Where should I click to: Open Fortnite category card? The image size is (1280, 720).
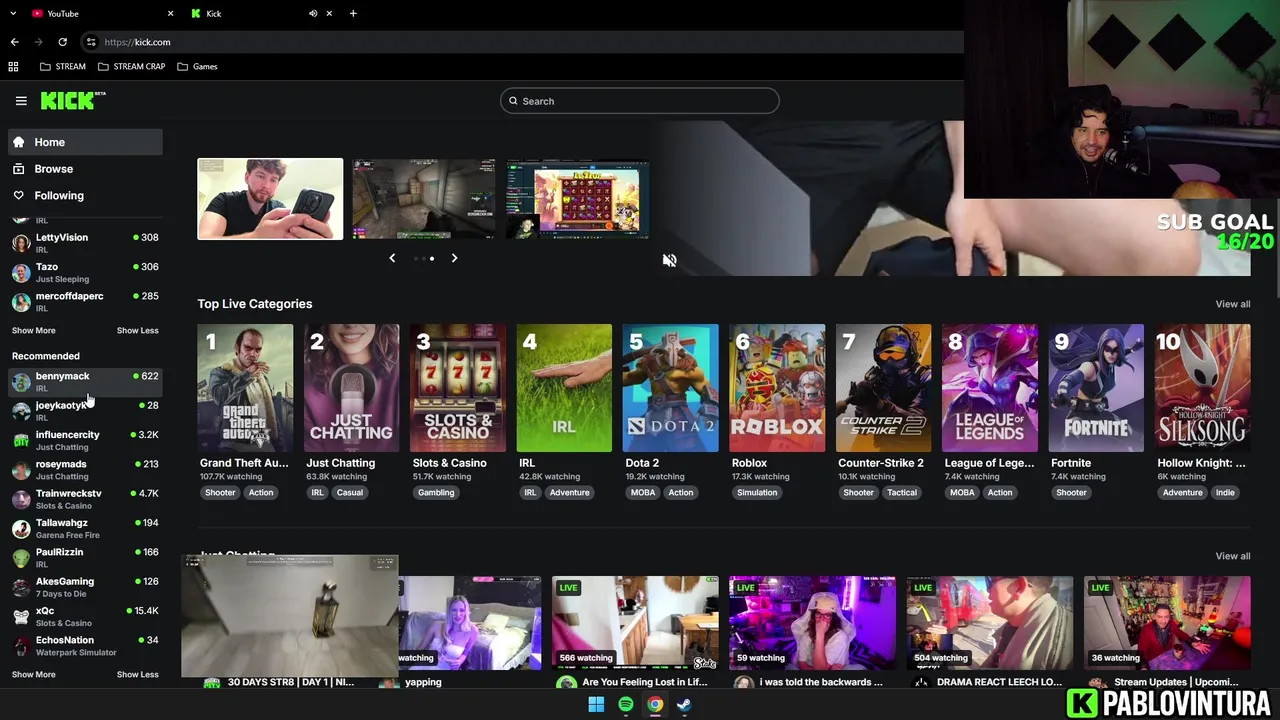point(1096,388)
